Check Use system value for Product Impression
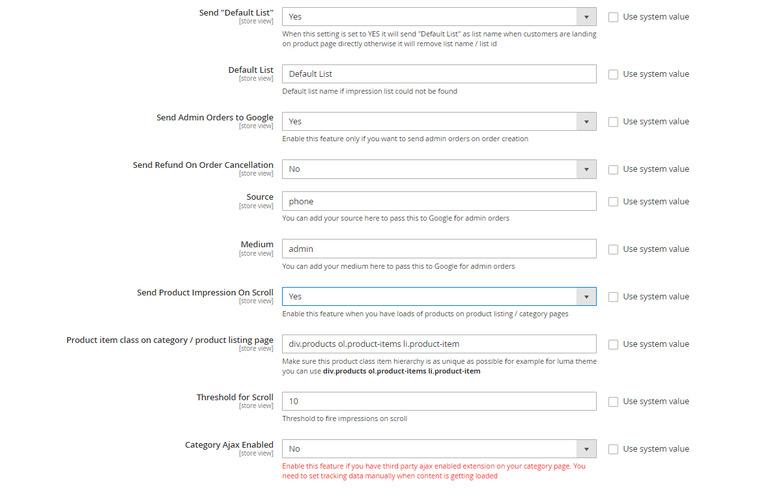The image size is (768, 492). (613, 297)
